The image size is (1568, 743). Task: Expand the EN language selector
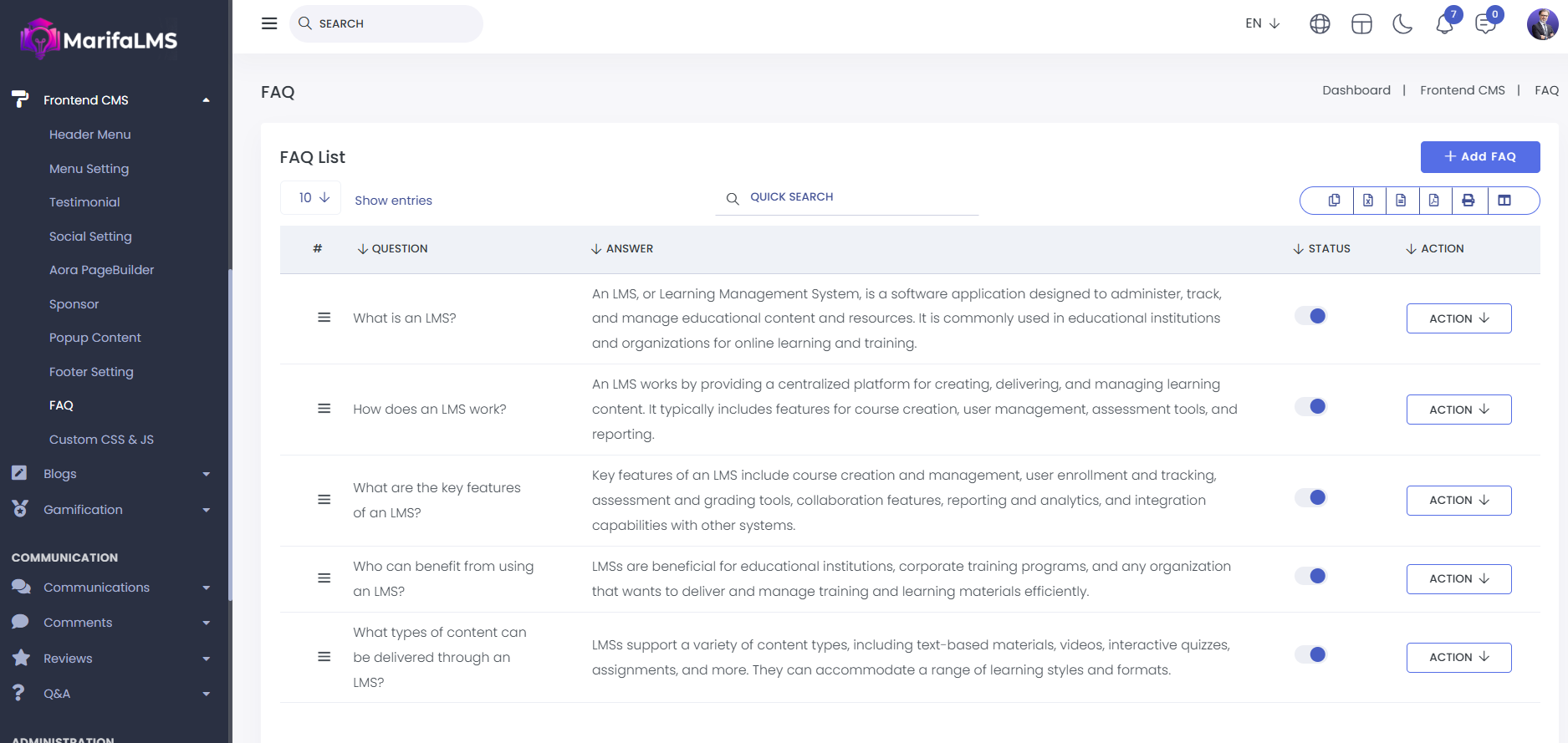tap(1262, 23)
